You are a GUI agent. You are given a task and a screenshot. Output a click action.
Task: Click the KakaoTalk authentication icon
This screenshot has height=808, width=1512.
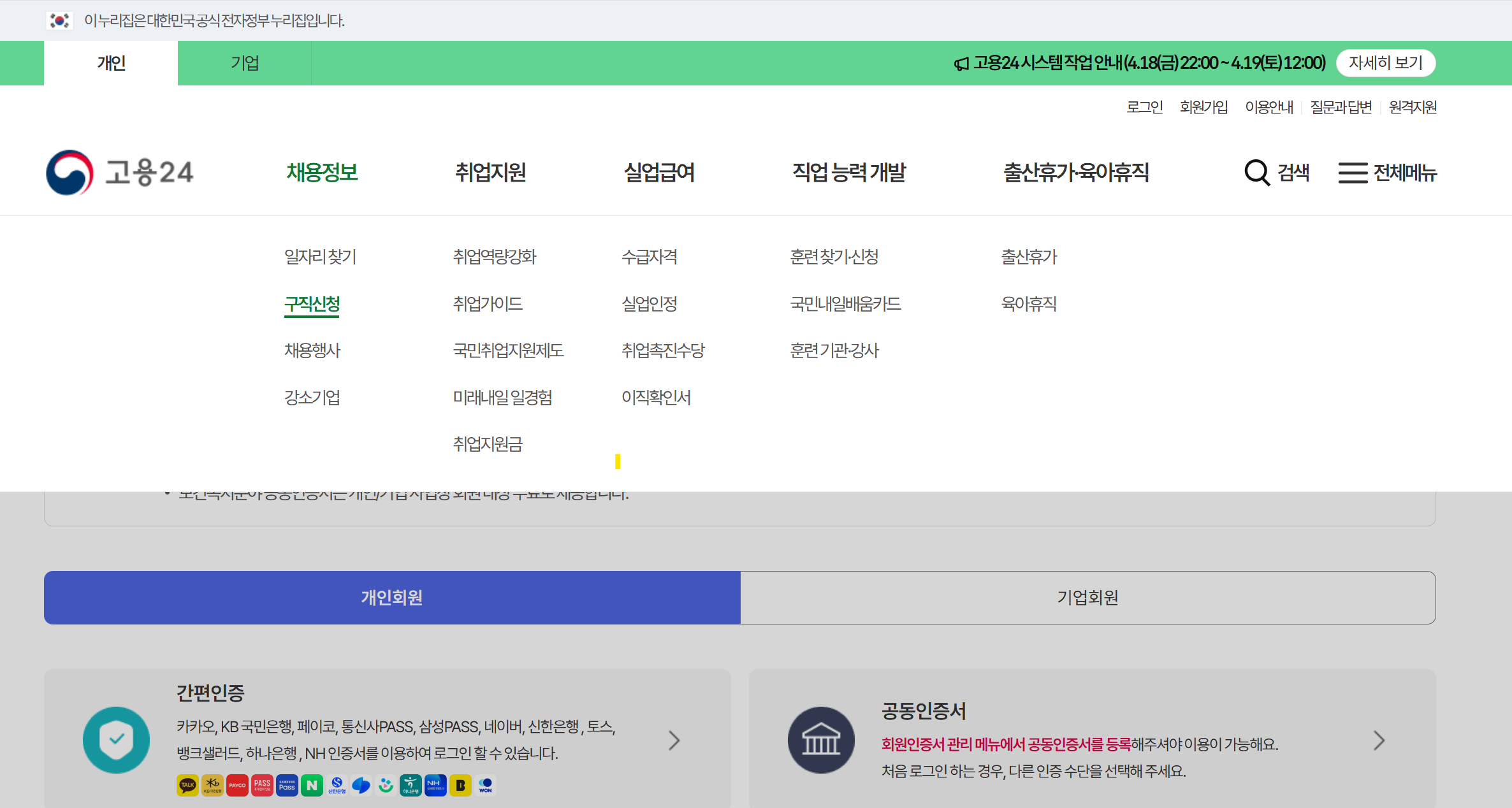pyautogui.click(x=187, y=785)
